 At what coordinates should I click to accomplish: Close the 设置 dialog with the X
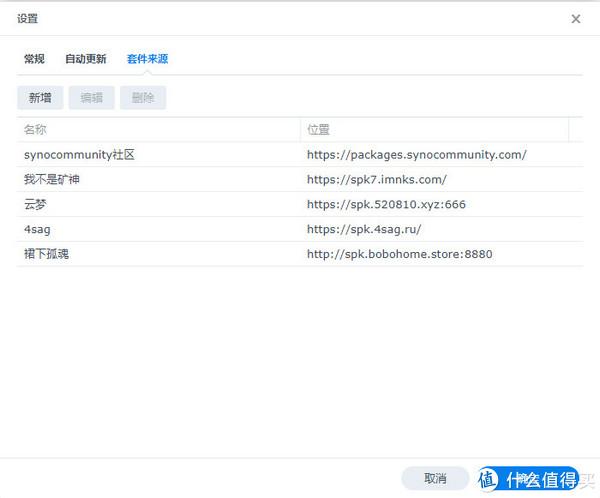pyautogui.click(x=576, y=19)
